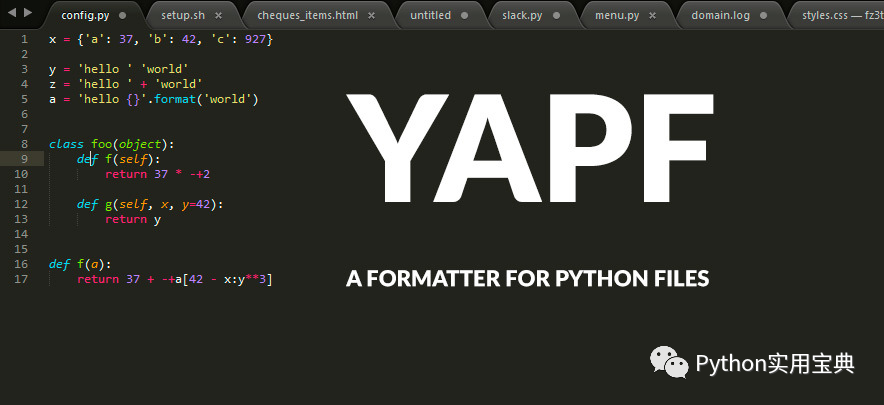The width and height of the screenshot is (884, 405).
Task: Switch to the setup.sh tab
Action: pos(183,15)
